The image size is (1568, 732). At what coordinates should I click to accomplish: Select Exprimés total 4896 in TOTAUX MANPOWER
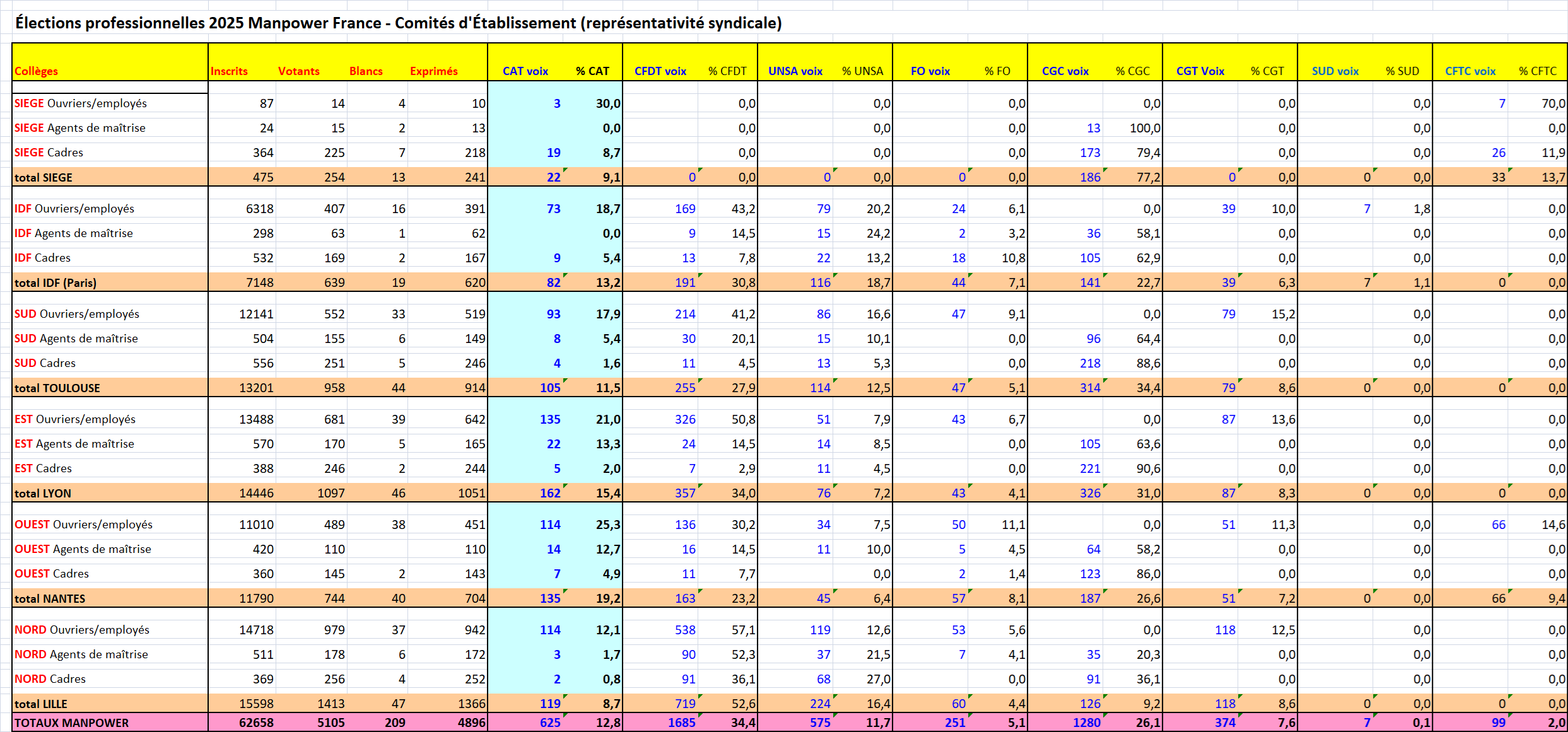471,723
